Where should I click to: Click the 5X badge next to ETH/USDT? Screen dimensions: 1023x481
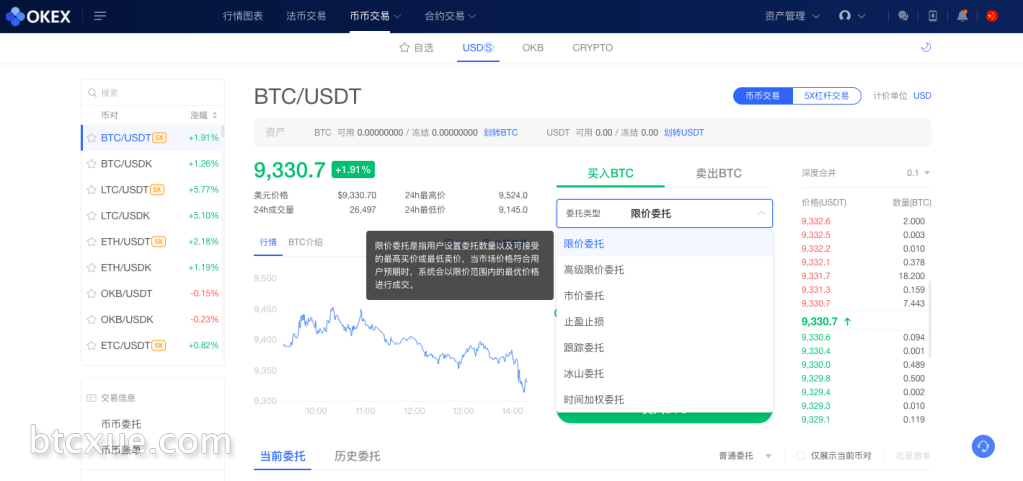159,241
